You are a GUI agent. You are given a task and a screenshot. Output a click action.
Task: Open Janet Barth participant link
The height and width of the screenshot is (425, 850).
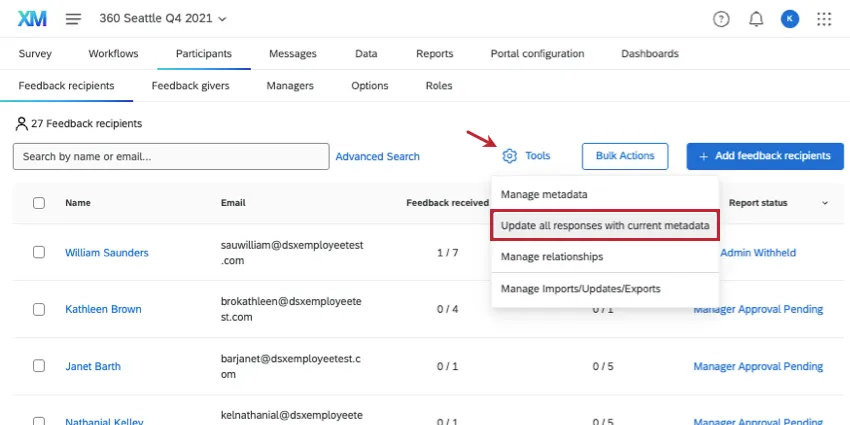coord(93,366)
